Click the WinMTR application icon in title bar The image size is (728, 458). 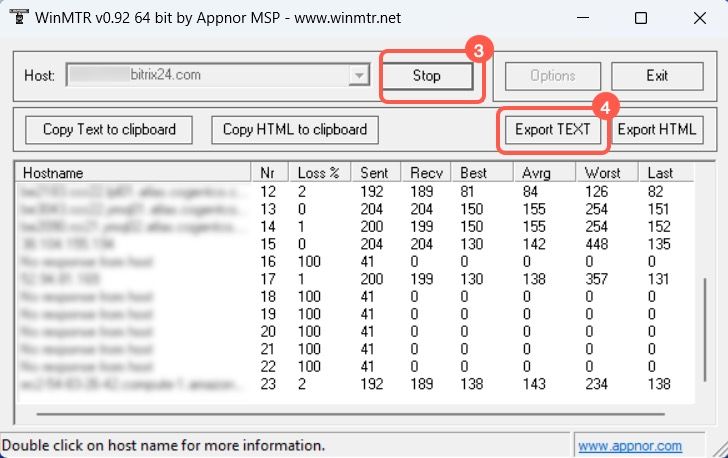click(19, 17)
